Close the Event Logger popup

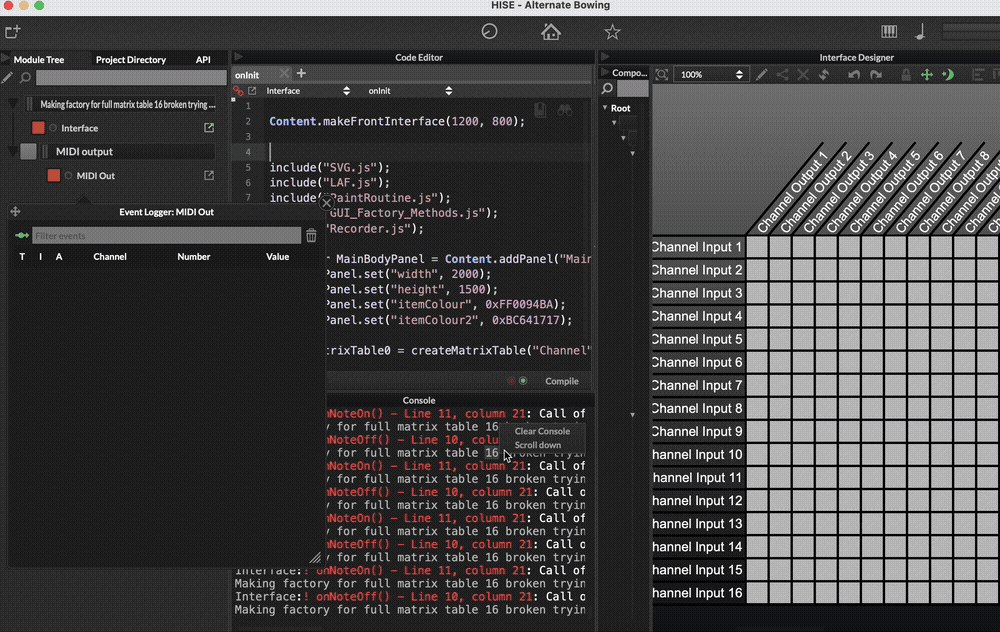327,203
